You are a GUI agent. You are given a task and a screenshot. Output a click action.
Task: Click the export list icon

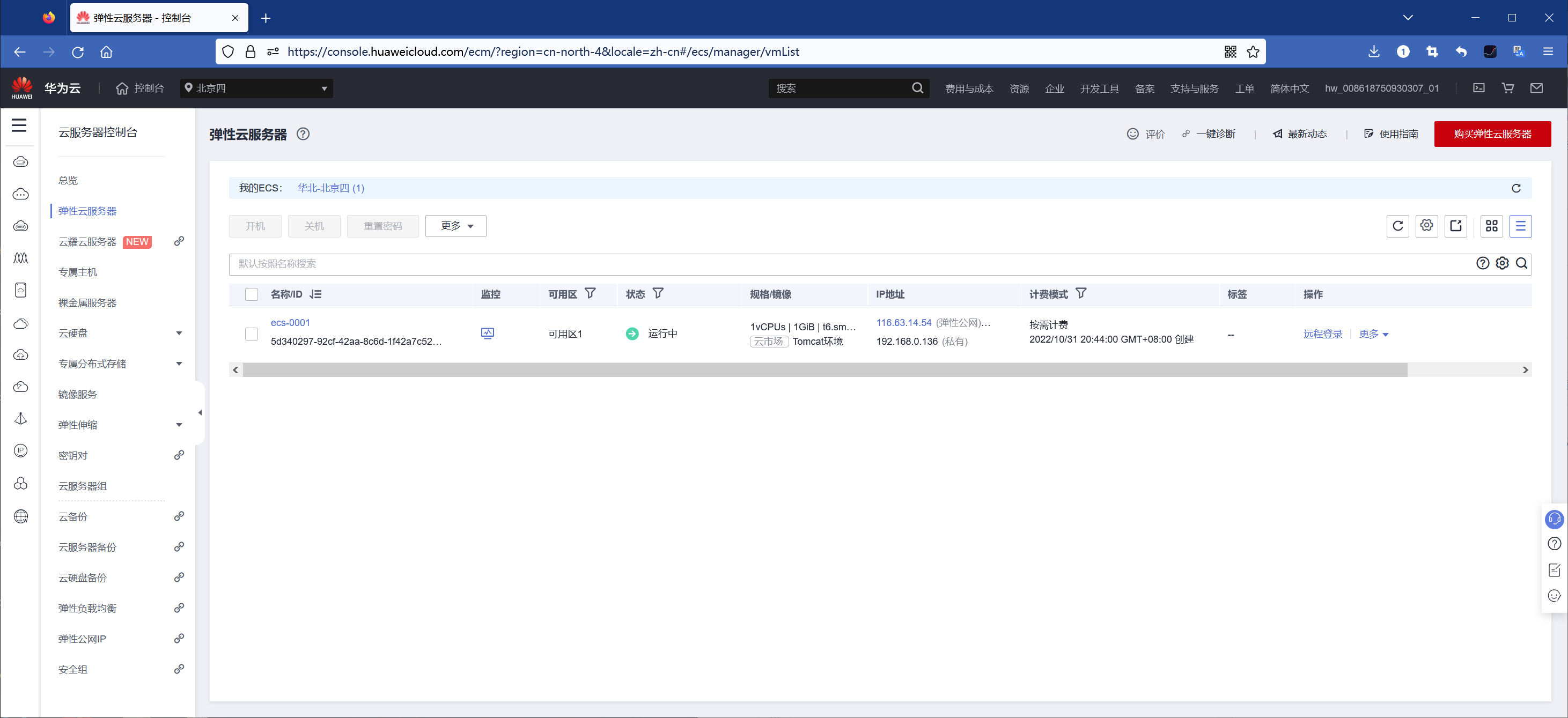tap(1455, 226)
